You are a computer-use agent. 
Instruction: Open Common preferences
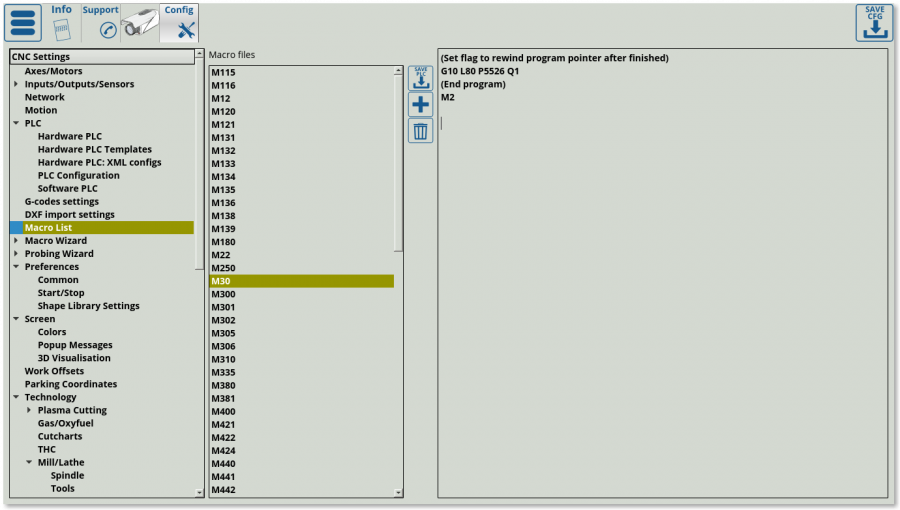pyautogui.click(x=58, y=280)
